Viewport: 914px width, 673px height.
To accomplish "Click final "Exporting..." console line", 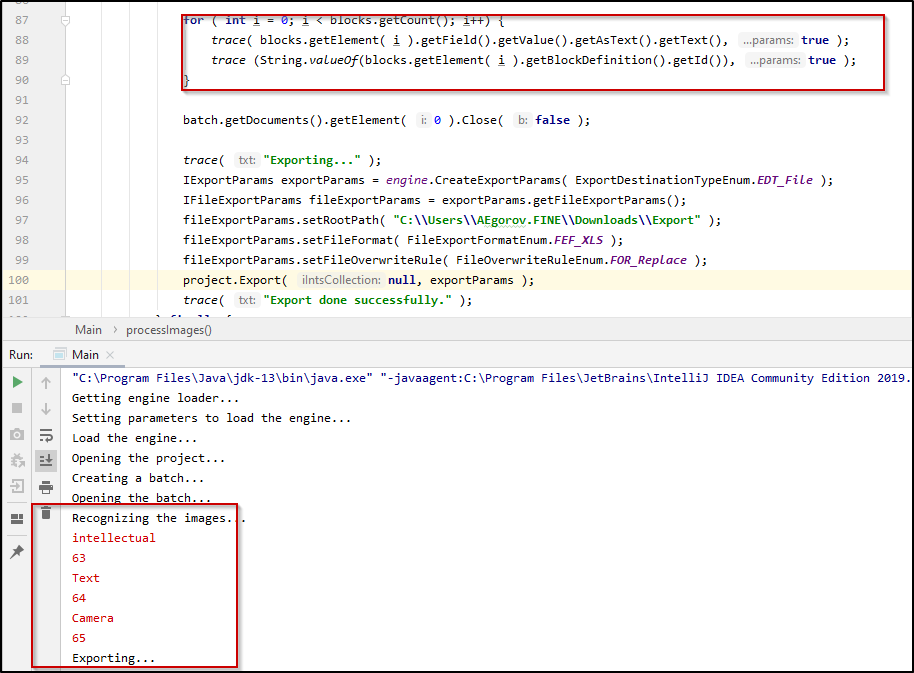I will pos(114,658).
